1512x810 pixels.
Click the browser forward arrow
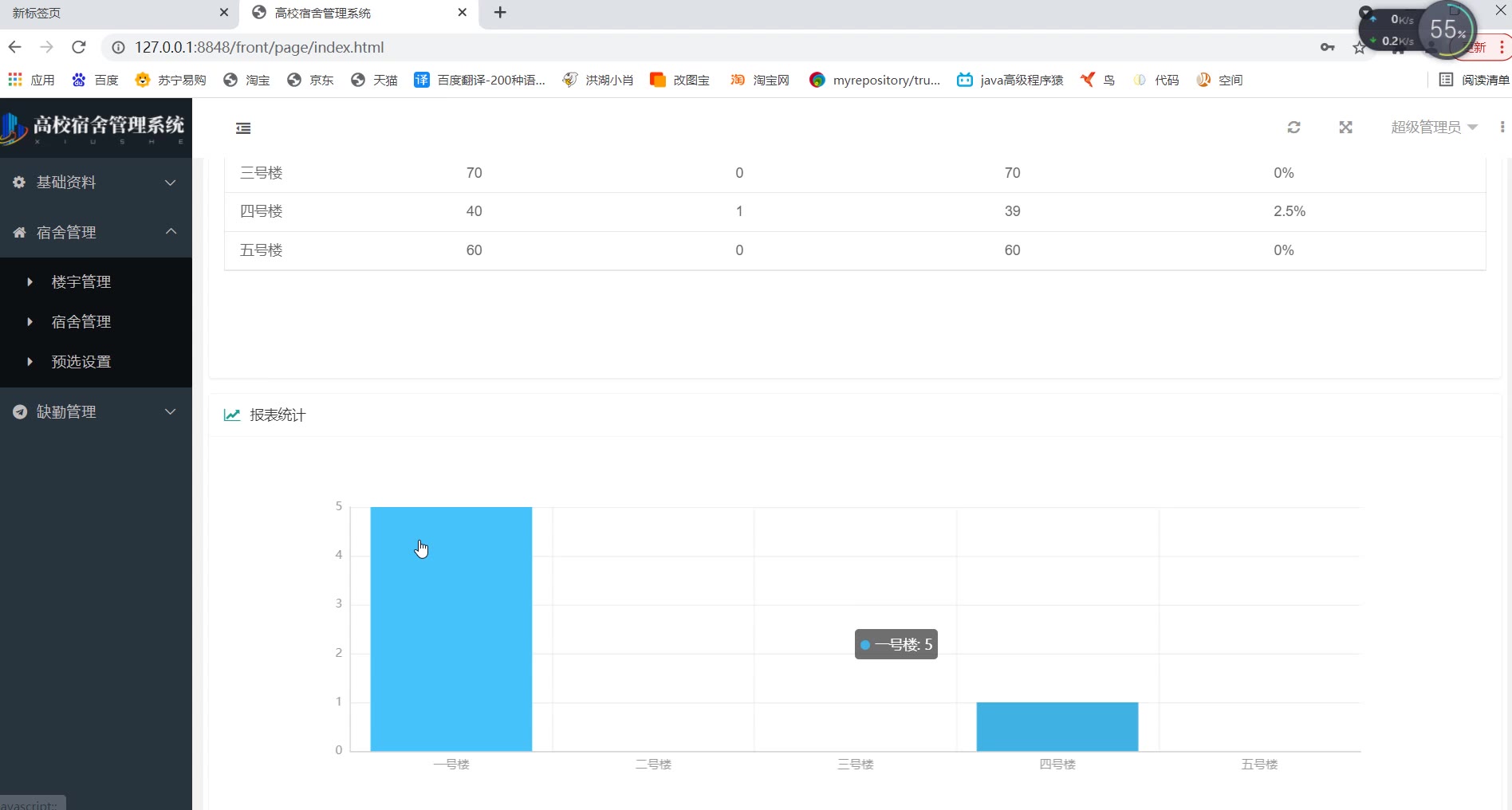[x=46, y=47]
